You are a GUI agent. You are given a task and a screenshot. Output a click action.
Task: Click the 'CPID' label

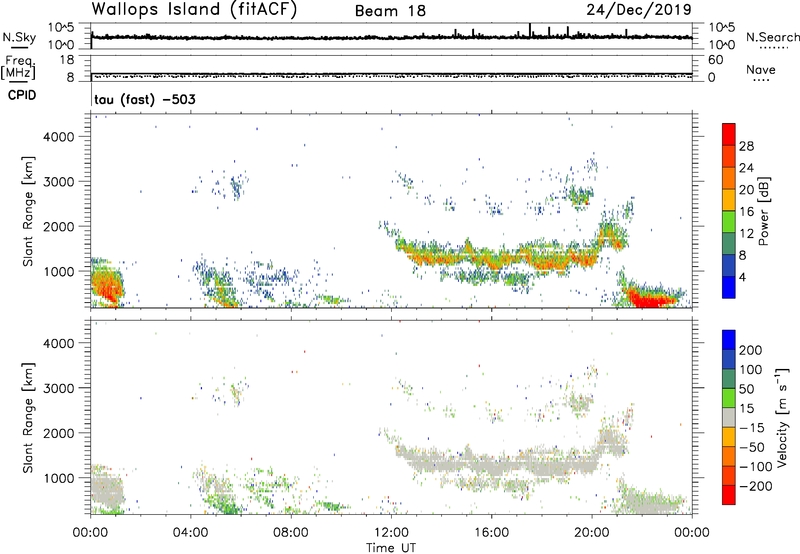click(22, 95)
